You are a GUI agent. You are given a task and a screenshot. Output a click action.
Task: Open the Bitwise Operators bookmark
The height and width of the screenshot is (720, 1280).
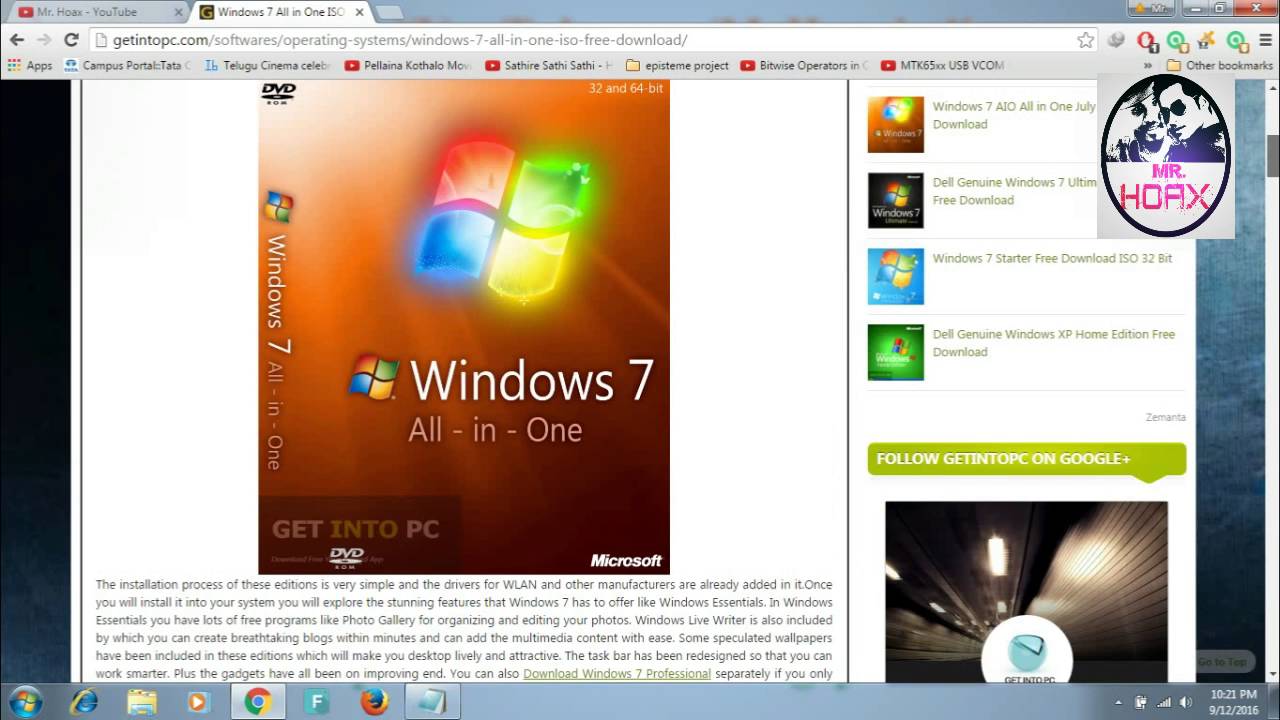(805, 66)
